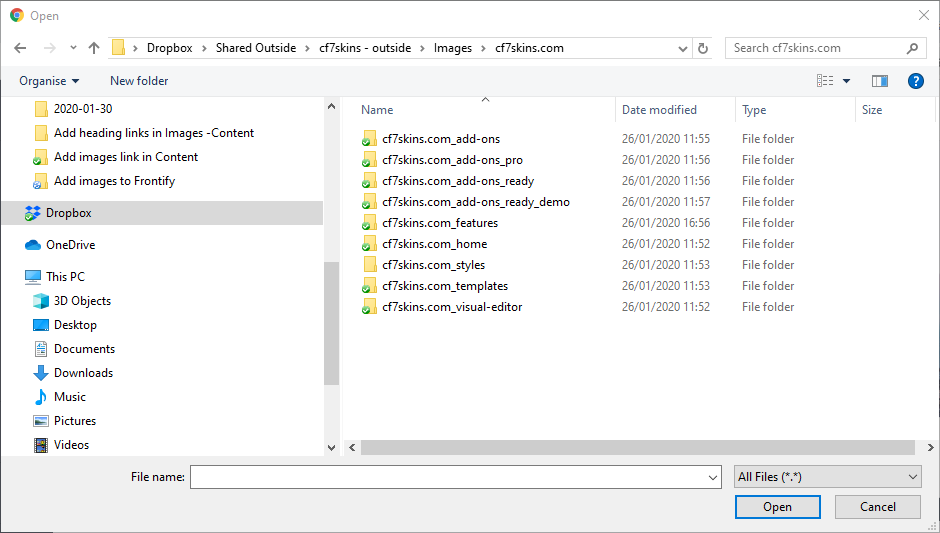Expand the change view options dropdown arrow
Image resolution: width=940 pixels, height=533 pixels.
847,81
